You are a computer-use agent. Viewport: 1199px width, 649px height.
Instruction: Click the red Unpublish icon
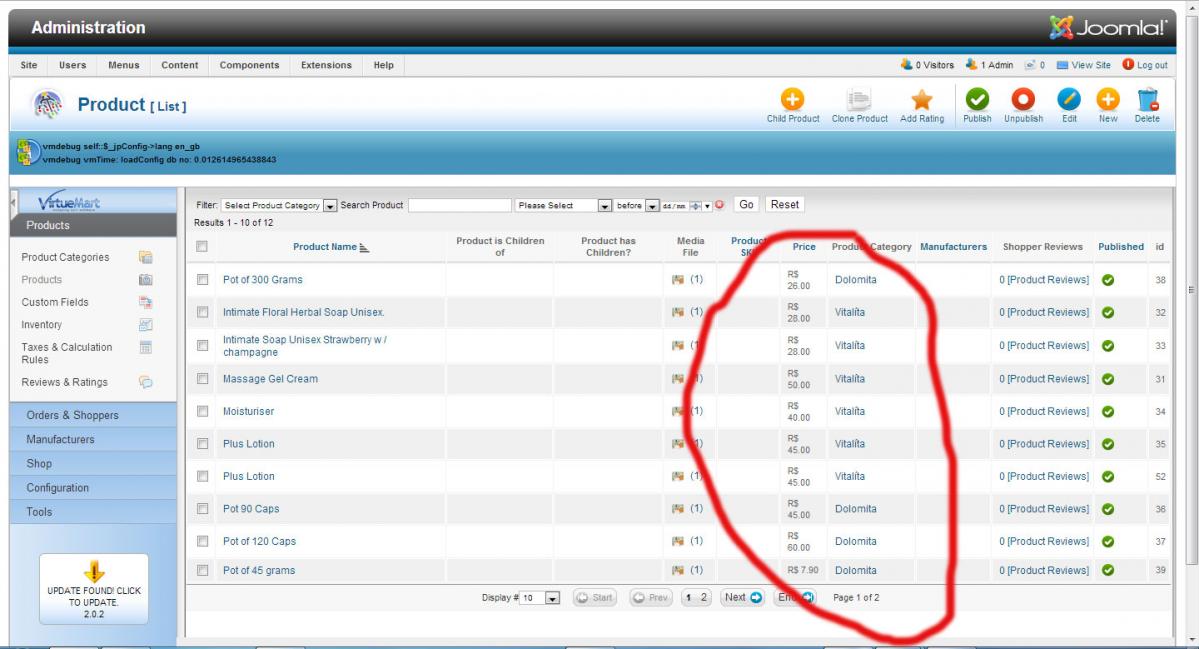[x=1023, y=99]
